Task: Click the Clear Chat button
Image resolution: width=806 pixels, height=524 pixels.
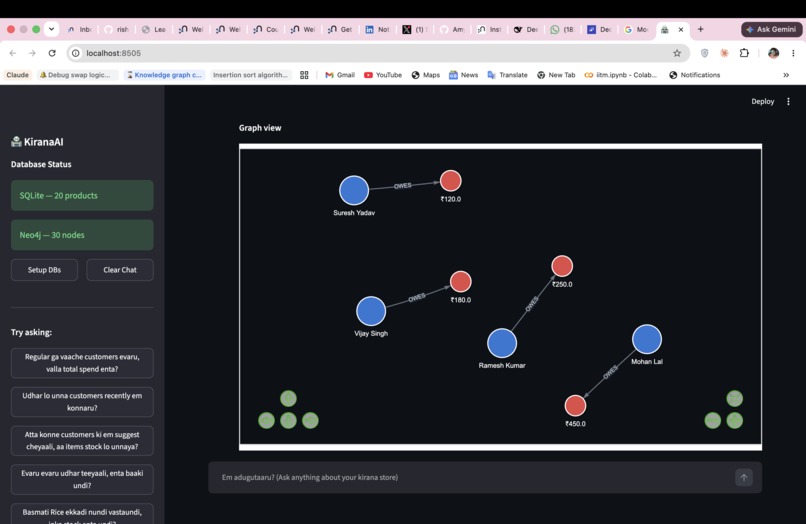Action: (x=120, y=269)
